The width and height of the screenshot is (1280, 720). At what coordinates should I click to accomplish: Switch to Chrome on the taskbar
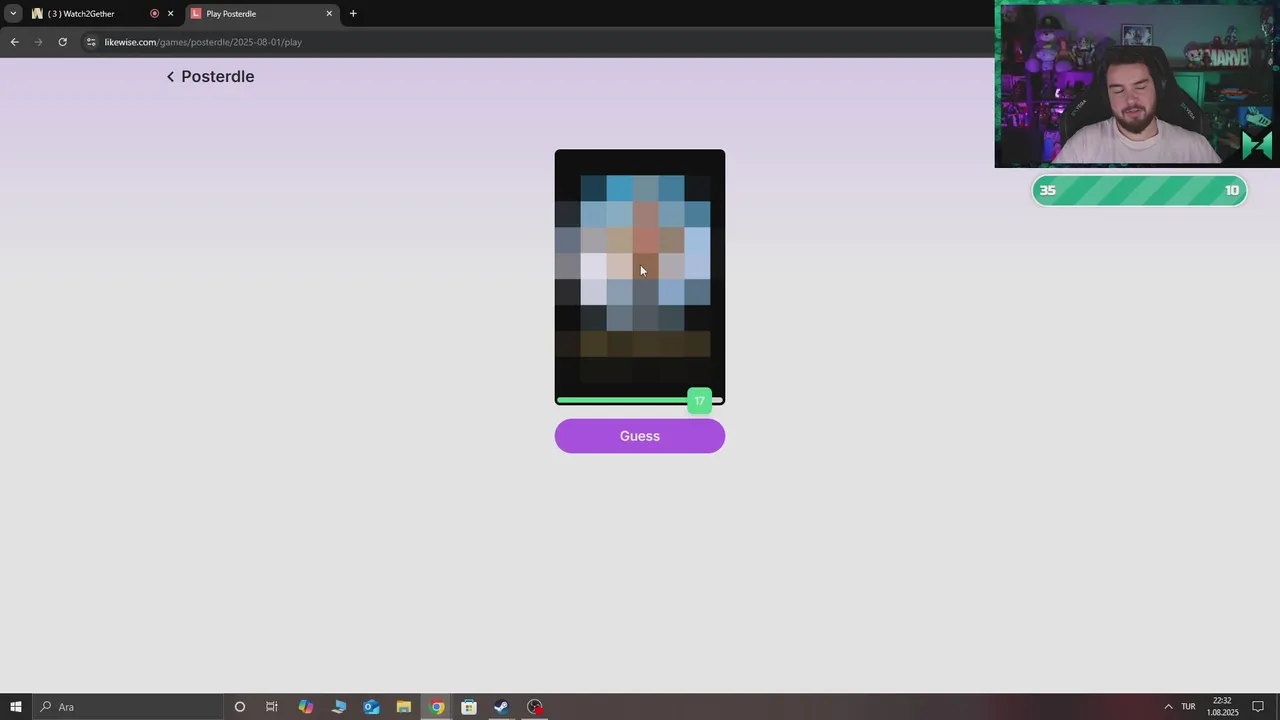coord(437,707)
